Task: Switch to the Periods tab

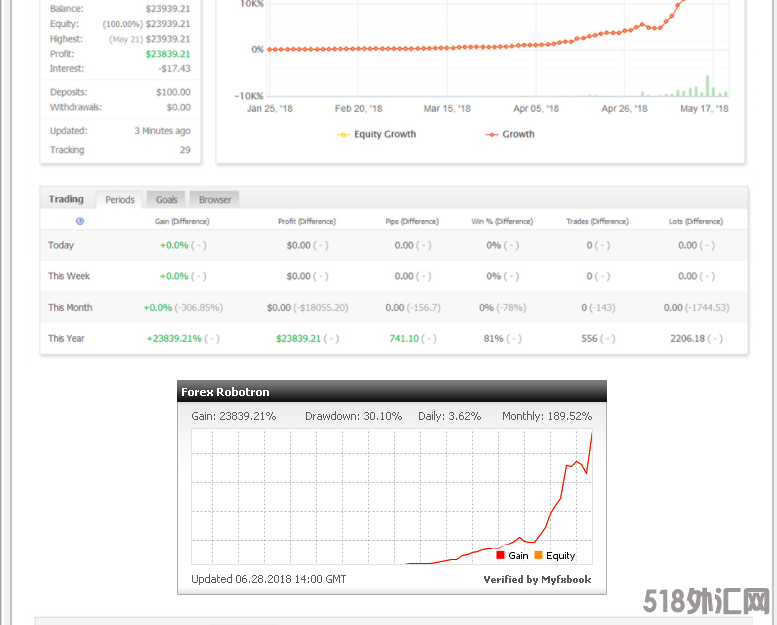Action: point(119,200)
